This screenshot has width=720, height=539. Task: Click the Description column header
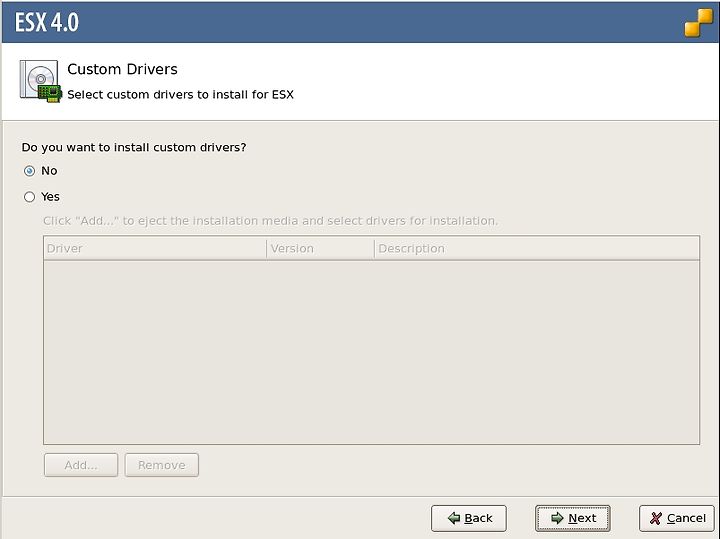tap(537, 248)
